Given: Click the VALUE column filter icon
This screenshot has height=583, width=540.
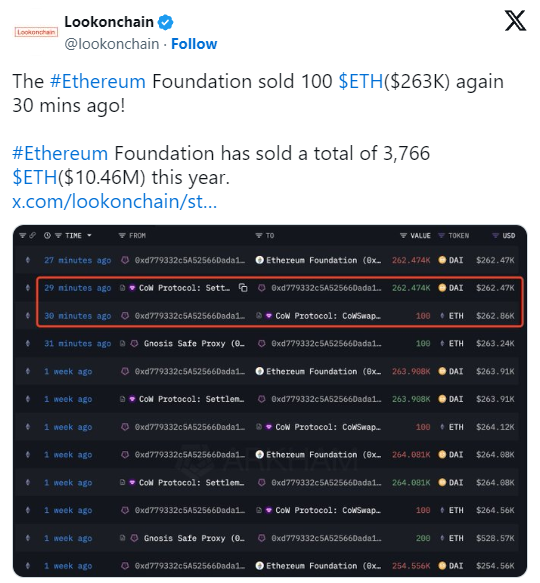Looking at the screenshot, I should [403, 235].
